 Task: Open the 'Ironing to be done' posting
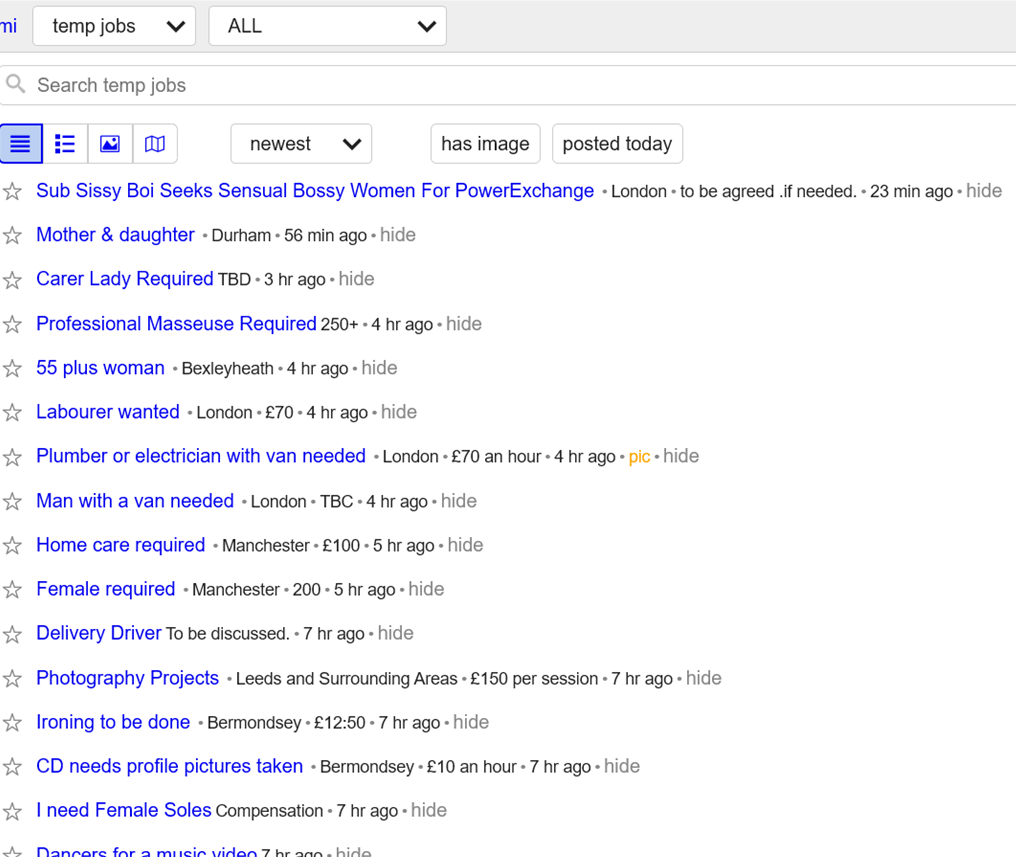tap(113, 722)
